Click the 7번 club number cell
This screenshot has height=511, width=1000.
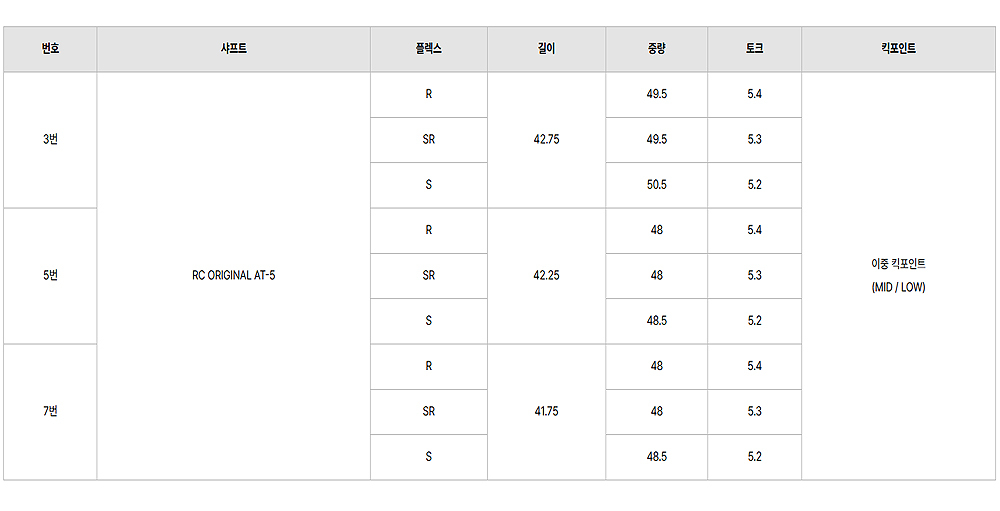50,412
